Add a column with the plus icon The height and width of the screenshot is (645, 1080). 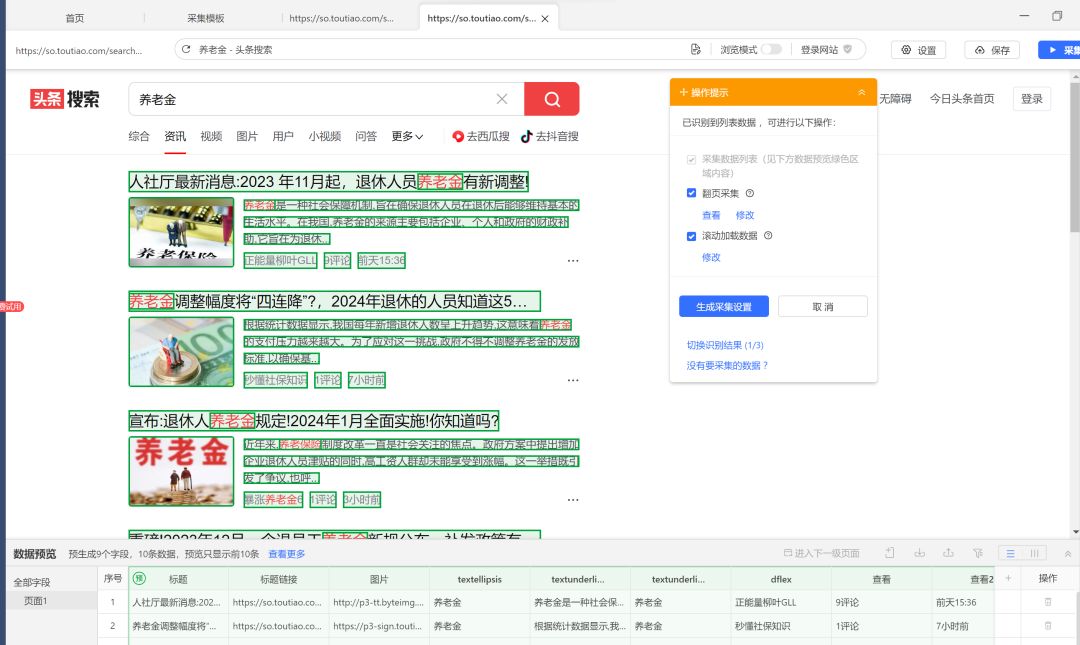(1008, 578)
